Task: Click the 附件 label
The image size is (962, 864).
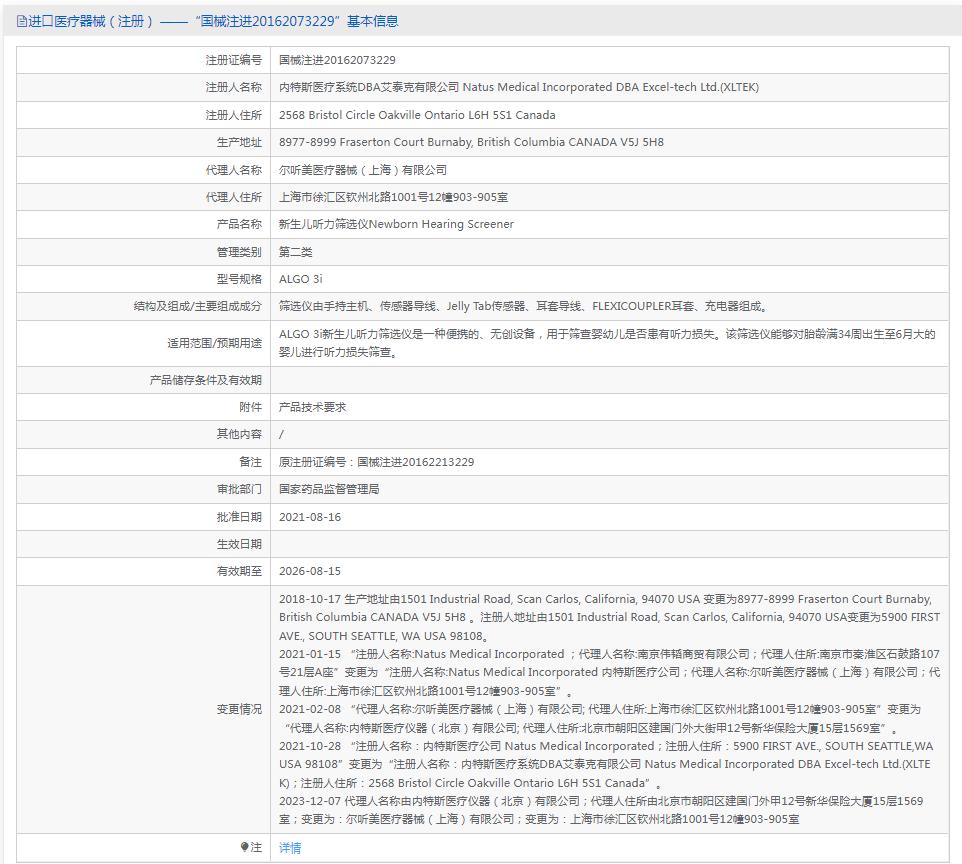Action: [250, 407]
